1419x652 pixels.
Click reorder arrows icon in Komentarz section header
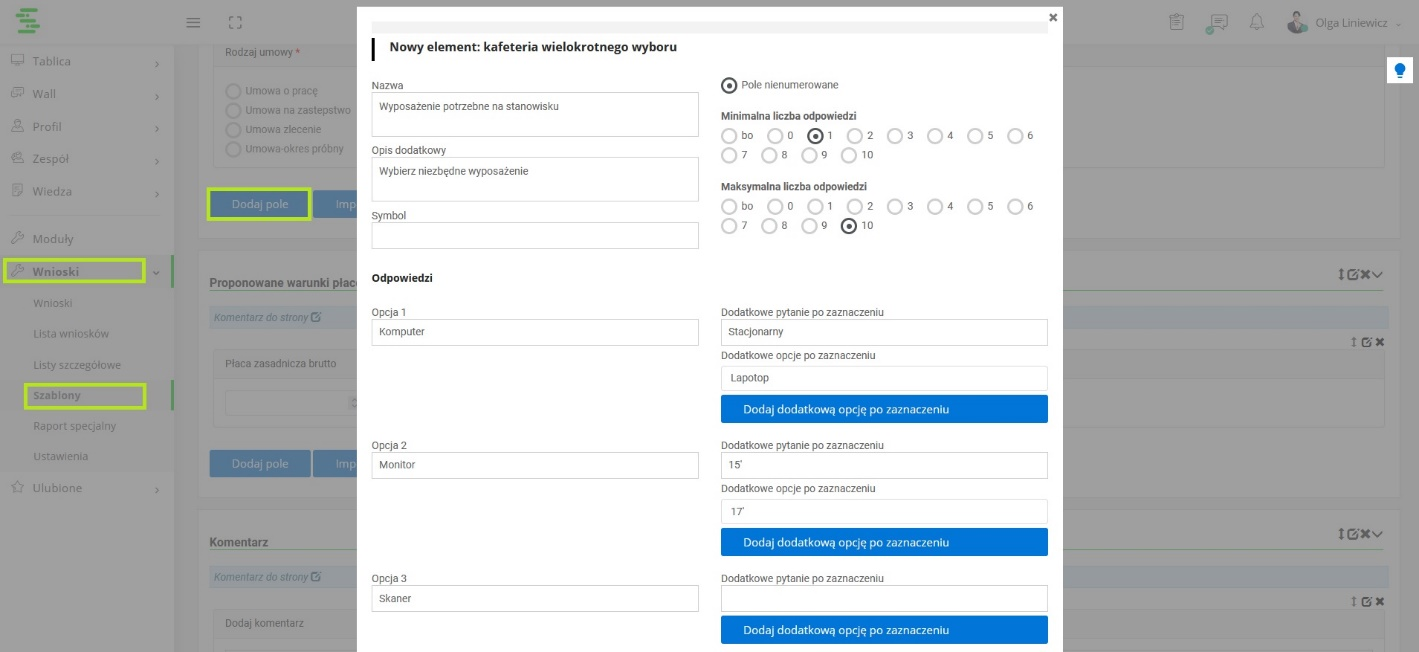tap(1341, 535)
